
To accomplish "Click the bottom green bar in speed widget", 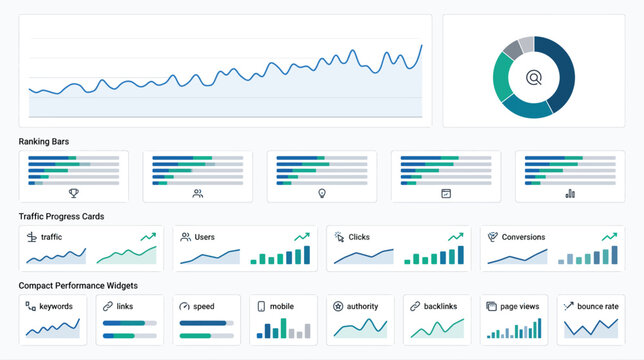I will click(195, 336).
